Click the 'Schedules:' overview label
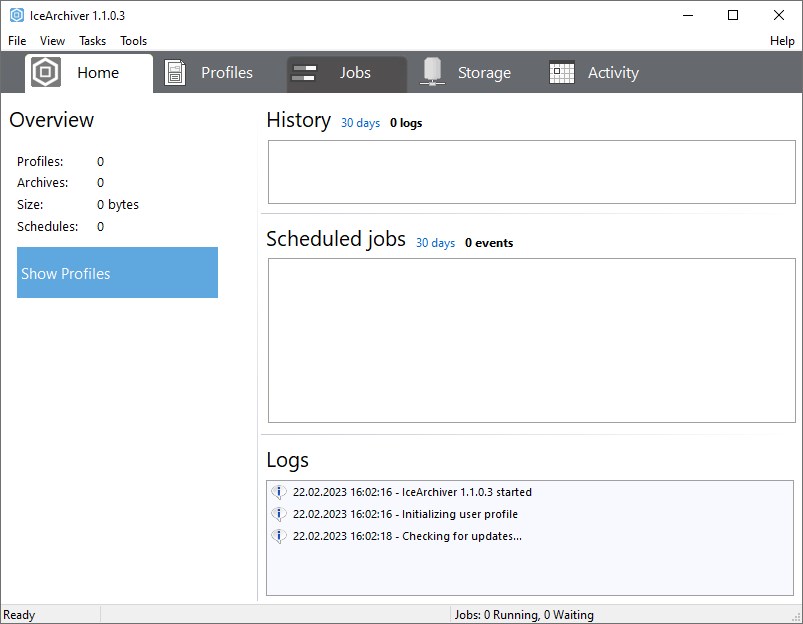The width and height of the screenshot is (803, 624). (x=48, y=226)
